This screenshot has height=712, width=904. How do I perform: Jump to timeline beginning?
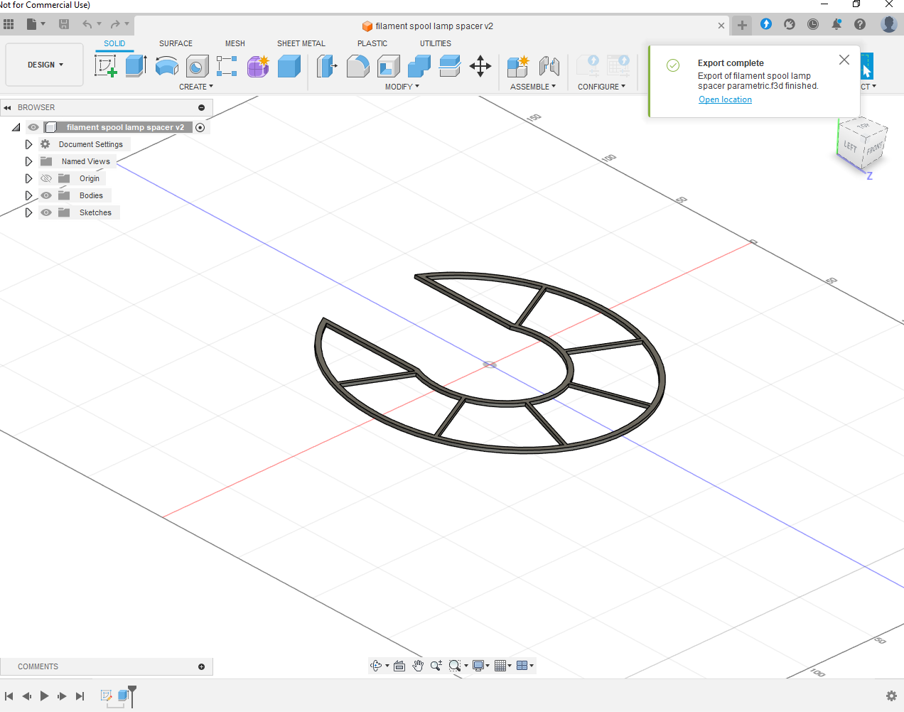coord(9,696)
